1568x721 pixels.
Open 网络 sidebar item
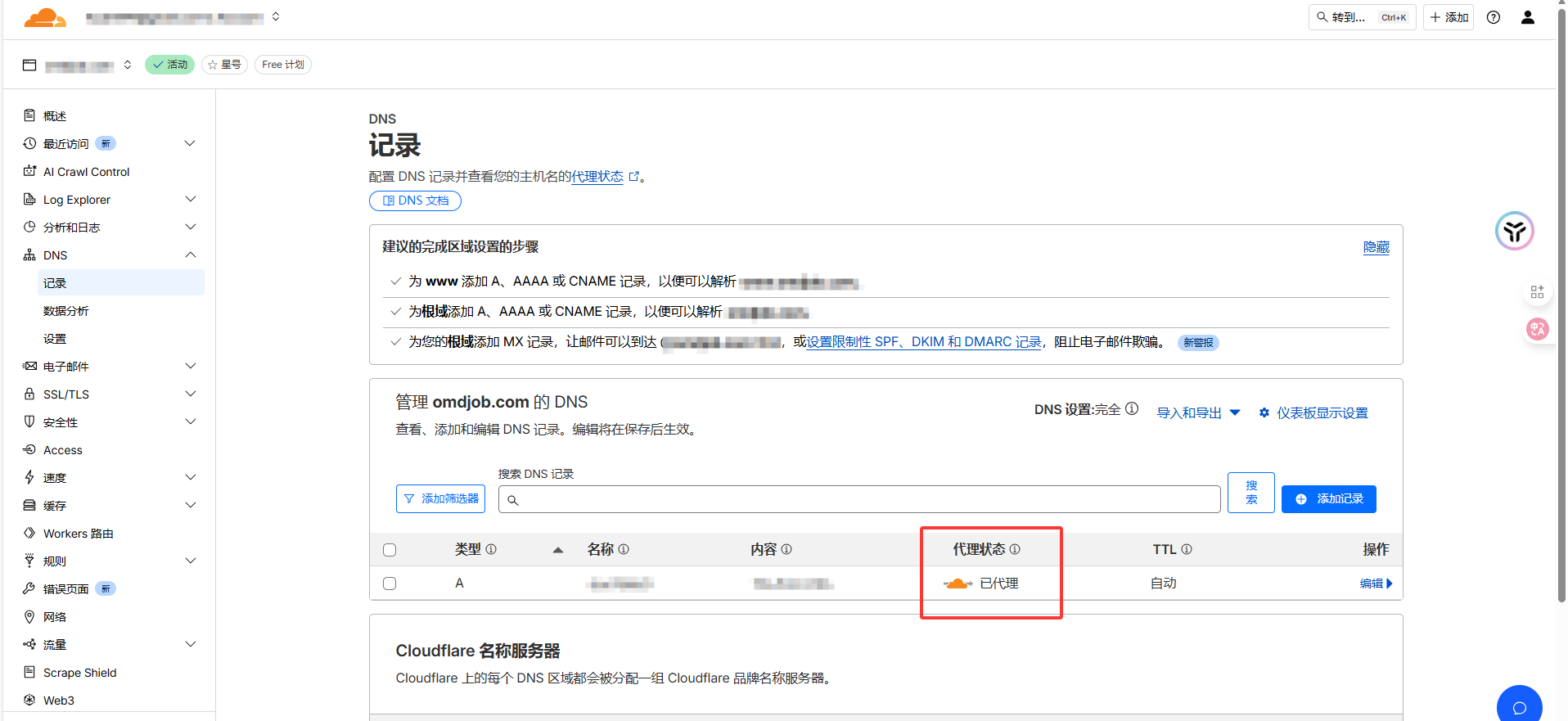(55, 617)
